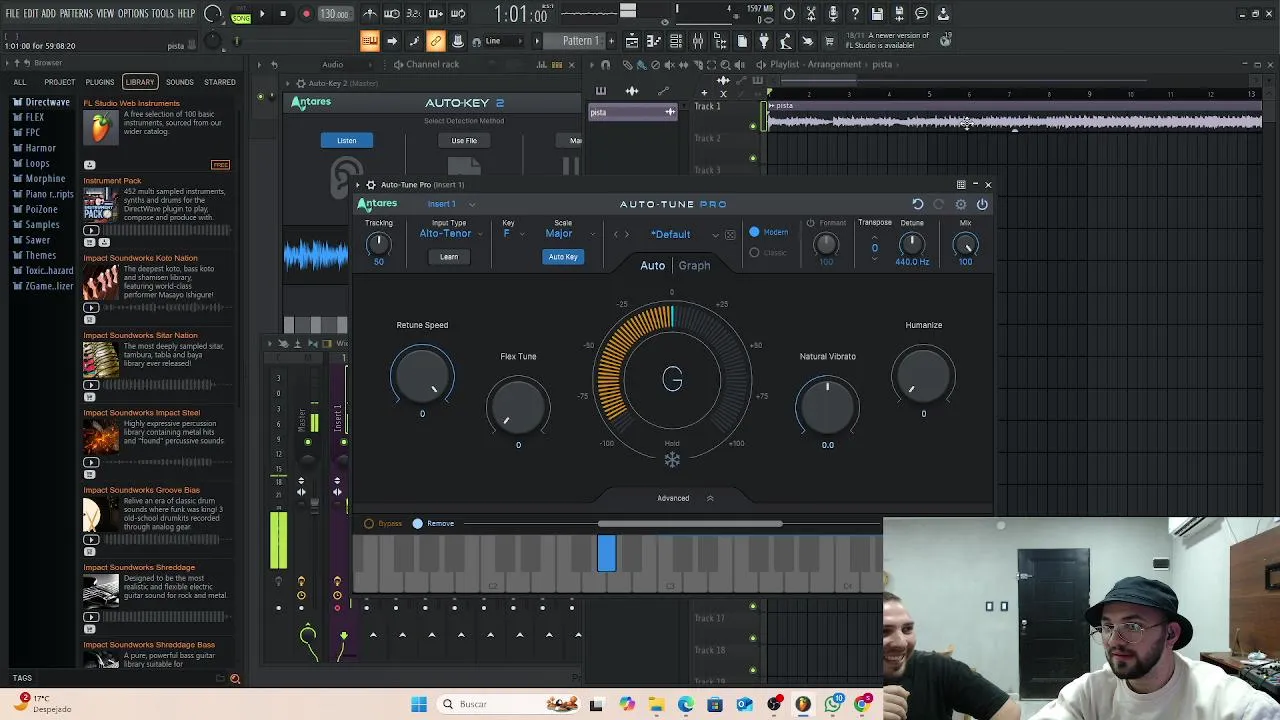Click the chat bubble icon in the top toolbar
The height and width of the screenshot is (720, 1280).
click(921, 14)
